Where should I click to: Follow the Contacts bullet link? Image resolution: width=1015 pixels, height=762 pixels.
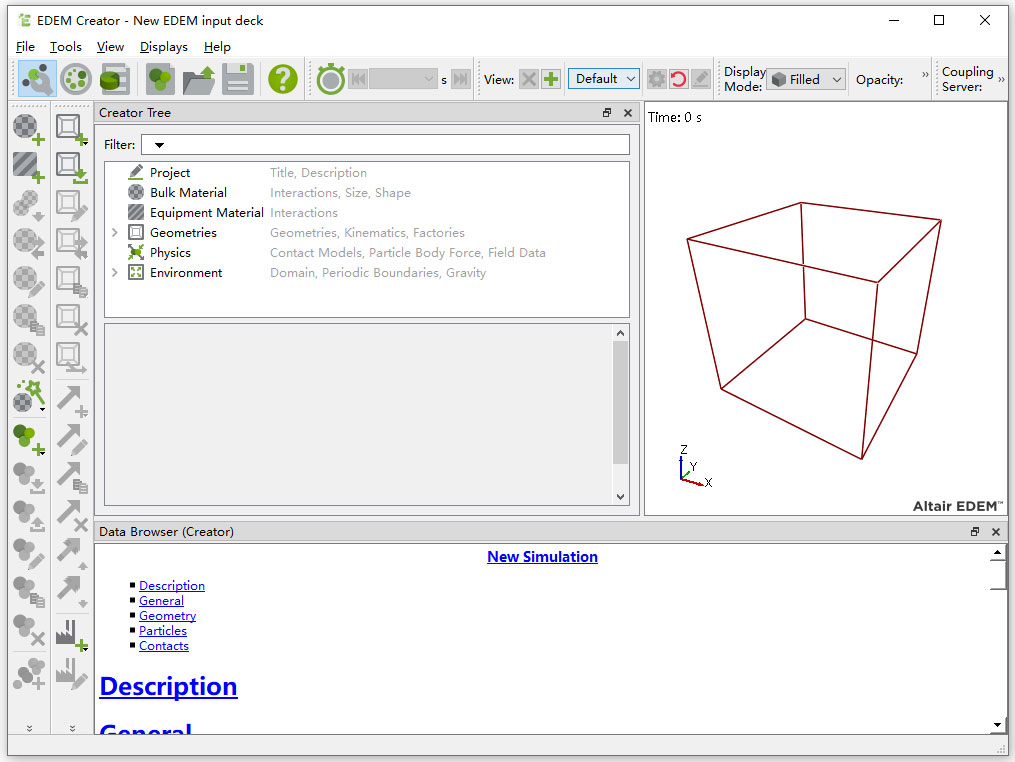164,645
